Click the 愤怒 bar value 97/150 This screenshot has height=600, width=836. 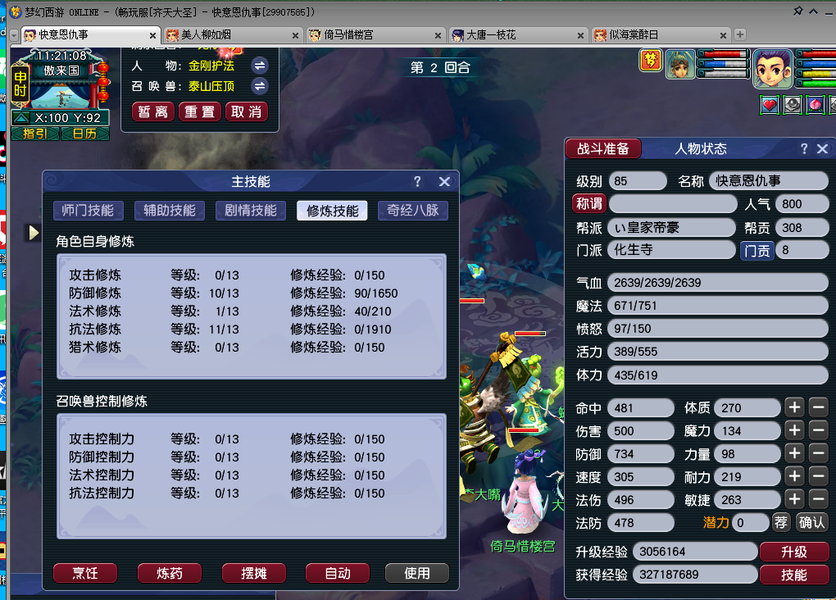718,329
